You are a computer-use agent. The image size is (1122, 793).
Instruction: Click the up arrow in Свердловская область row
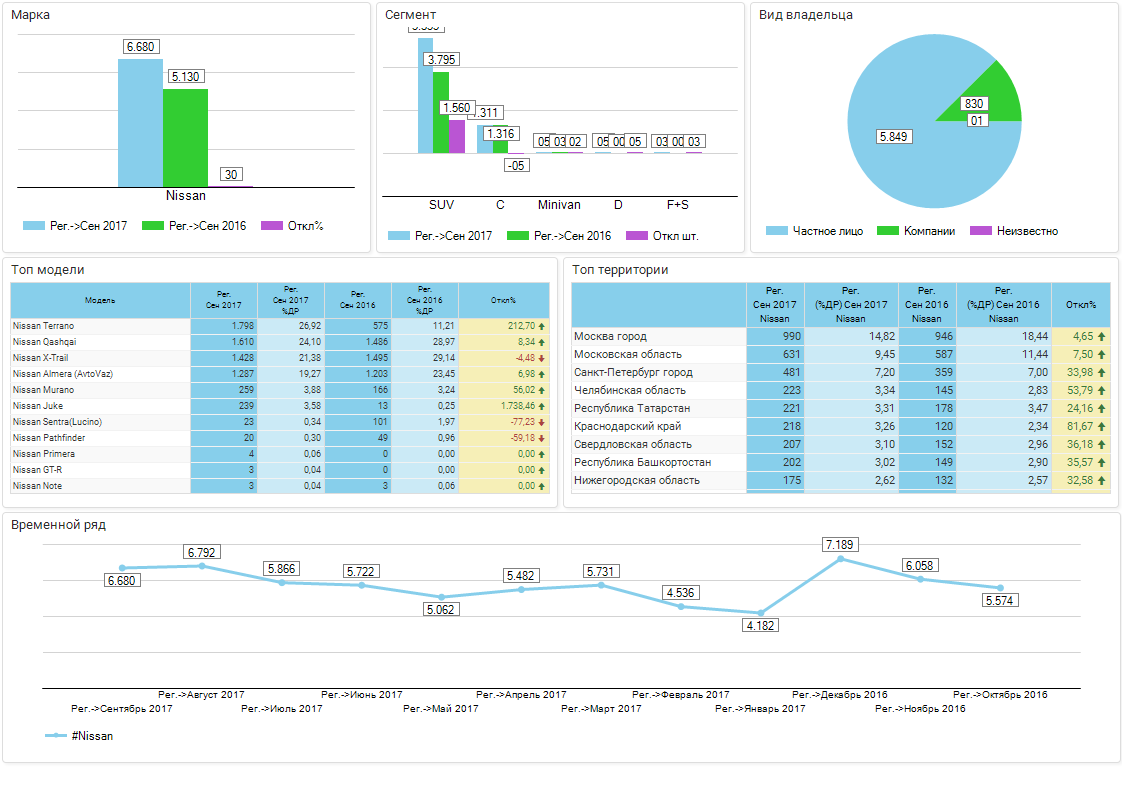tap(1101, 444)
